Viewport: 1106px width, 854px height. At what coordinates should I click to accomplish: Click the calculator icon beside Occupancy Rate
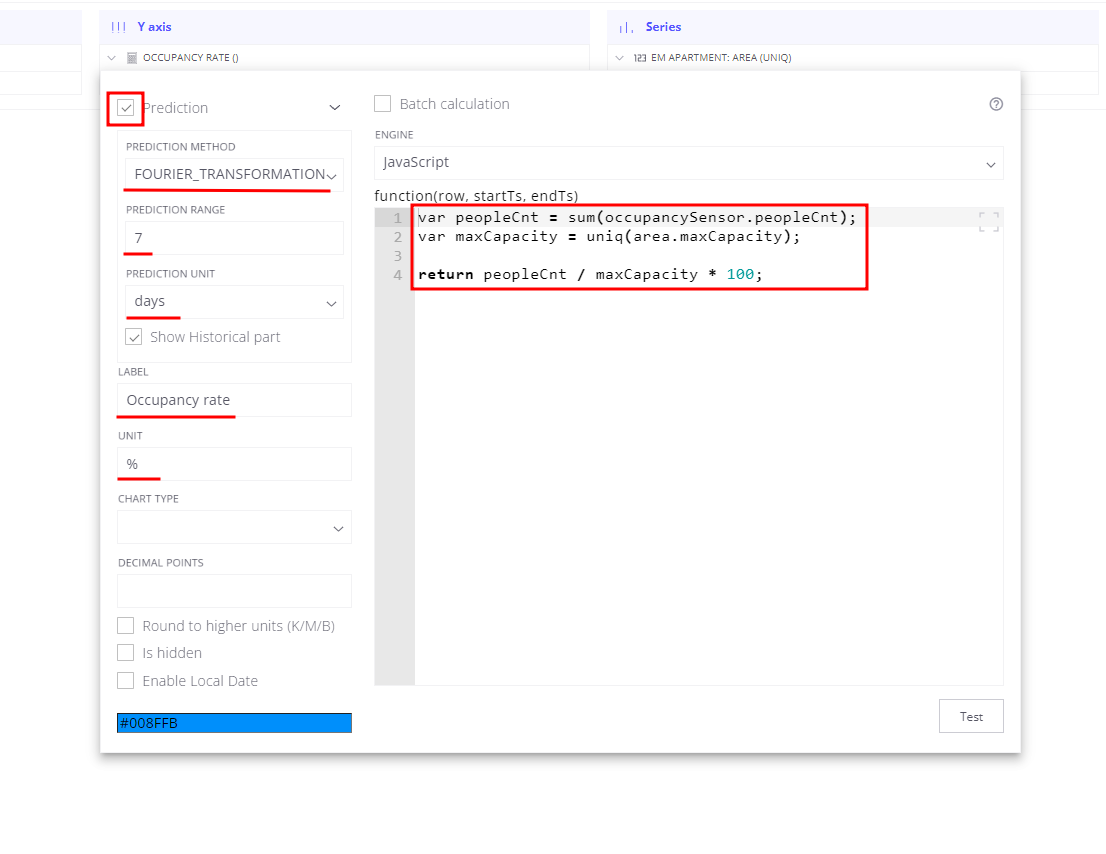131,58
